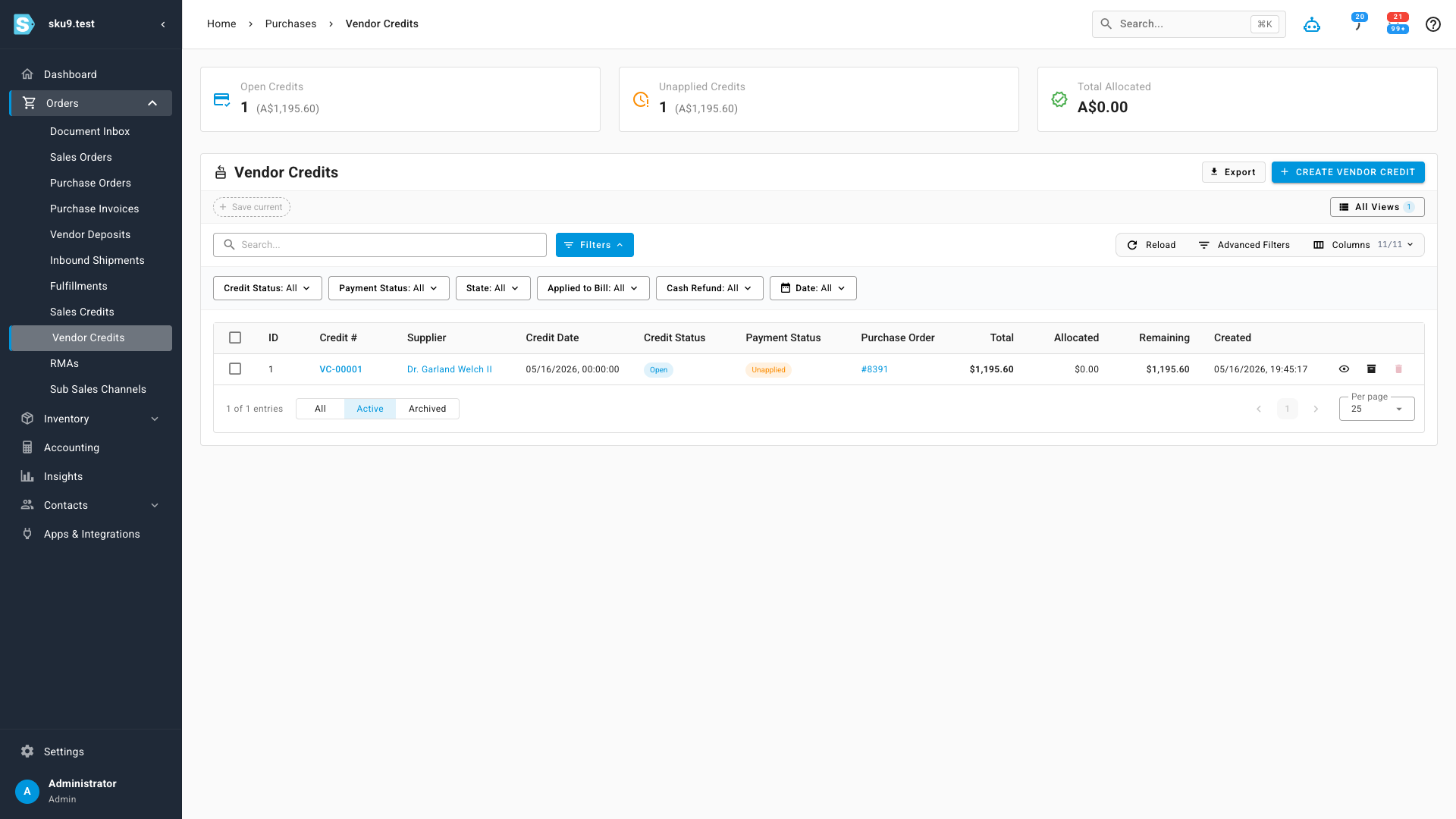Click the Accounting calculator icon
This screenshot has width=1456, height=819.
(x=27, y=447)
